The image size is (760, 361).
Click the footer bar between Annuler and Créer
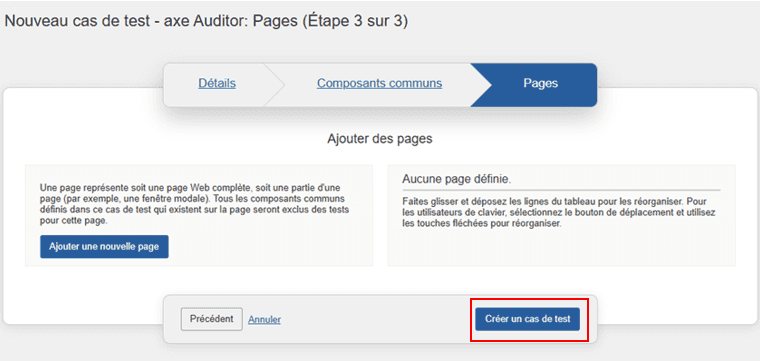377,319
